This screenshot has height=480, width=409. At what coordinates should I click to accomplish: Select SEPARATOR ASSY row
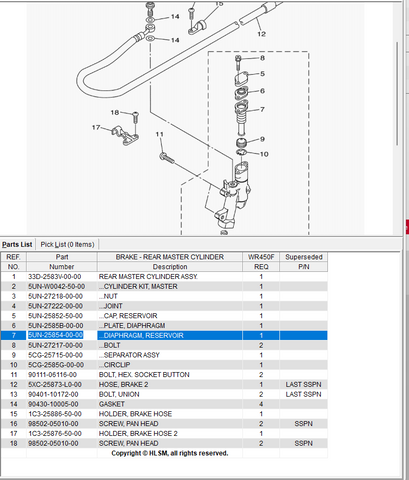[164, 355]
